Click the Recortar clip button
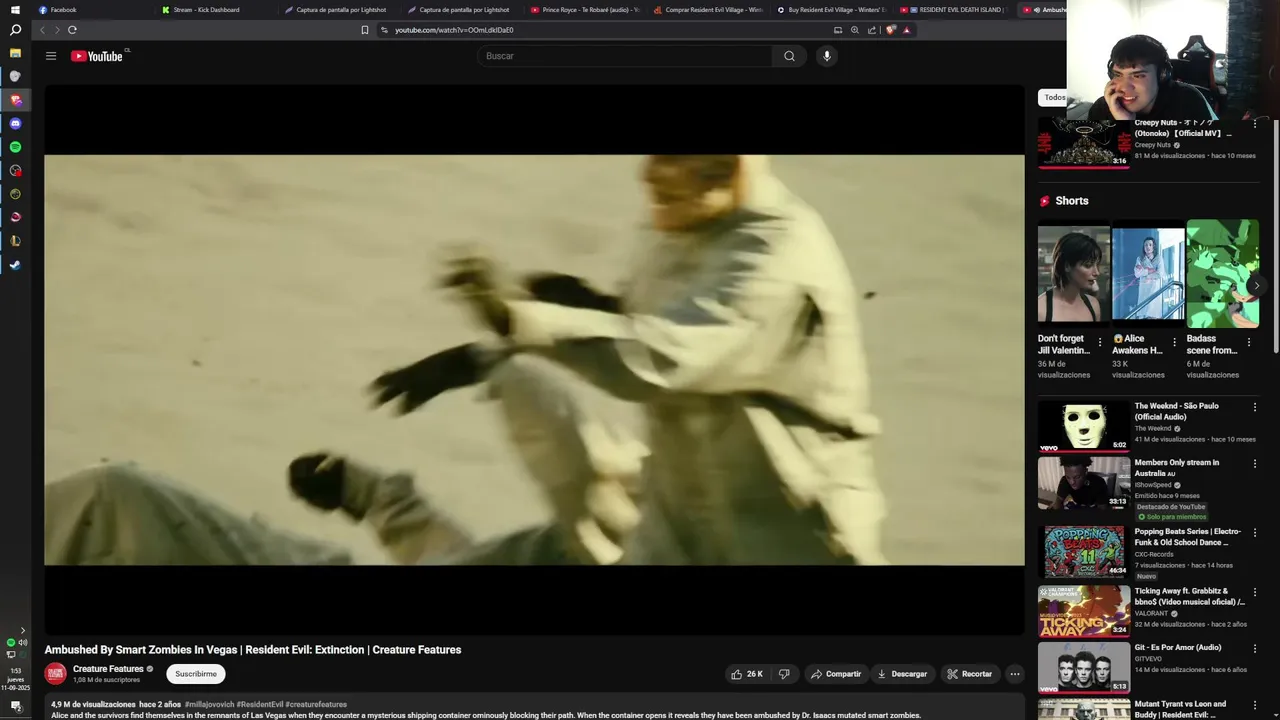The width and height of the screenshot is (1280, 720). pos(969,674)
